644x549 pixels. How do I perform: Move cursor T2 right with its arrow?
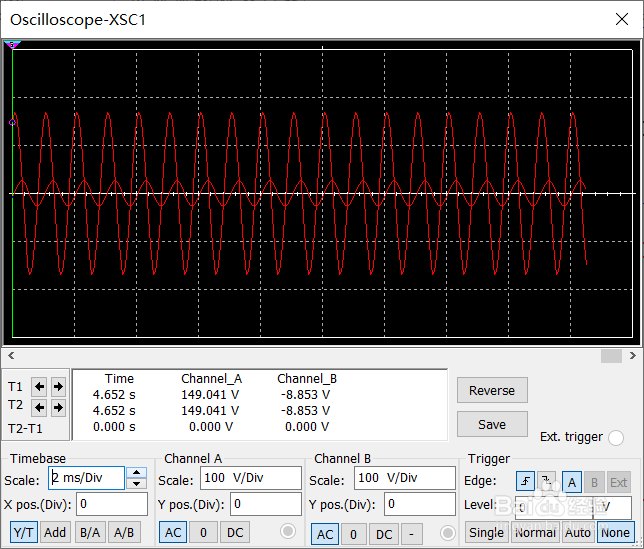pyautogui.click(x=58, y=407)
